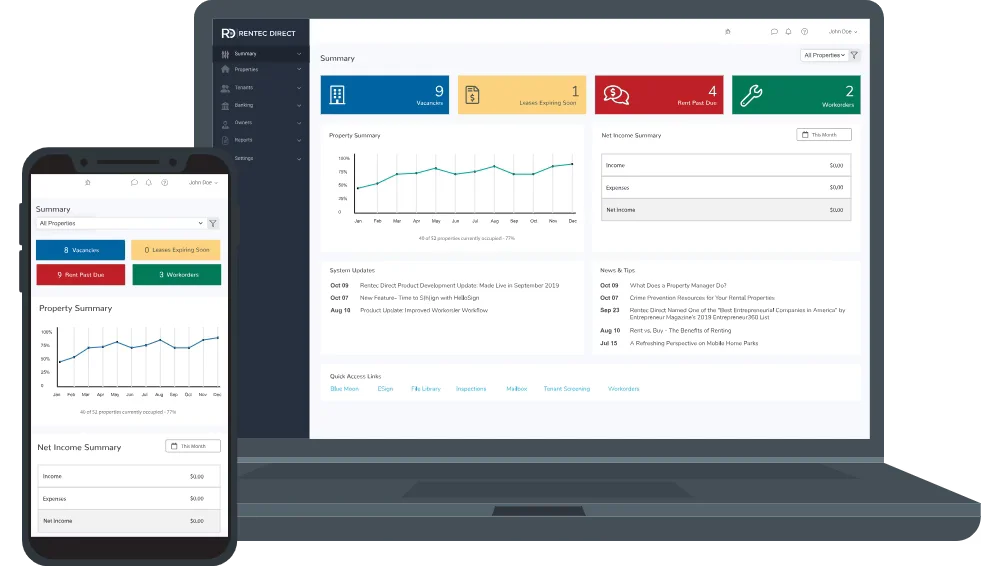Open John Doe user menu on laptop
The image size is (981, 566).
coord(843,31)
